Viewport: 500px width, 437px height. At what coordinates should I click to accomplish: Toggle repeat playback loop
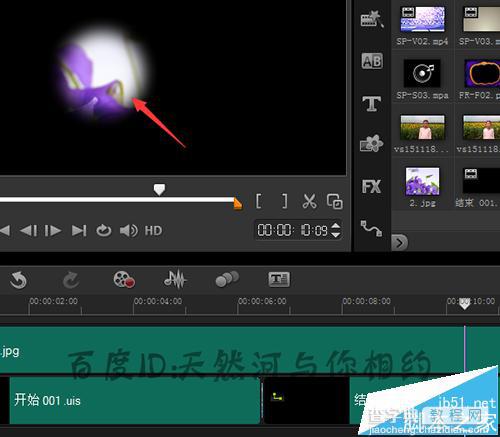pyautogui.click(x=104, y=231)
